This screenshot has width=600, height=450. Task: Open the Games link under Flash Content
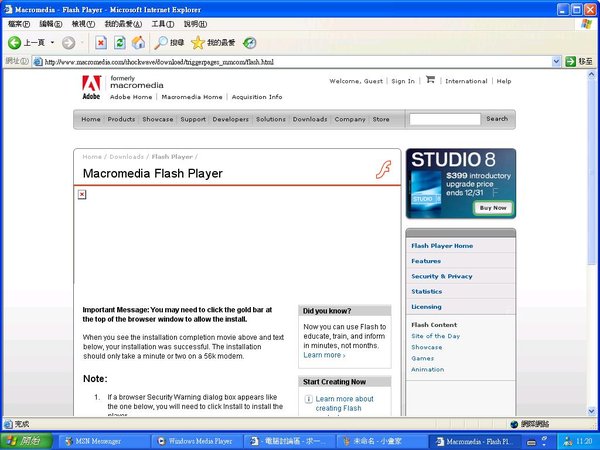click(422, 359)
